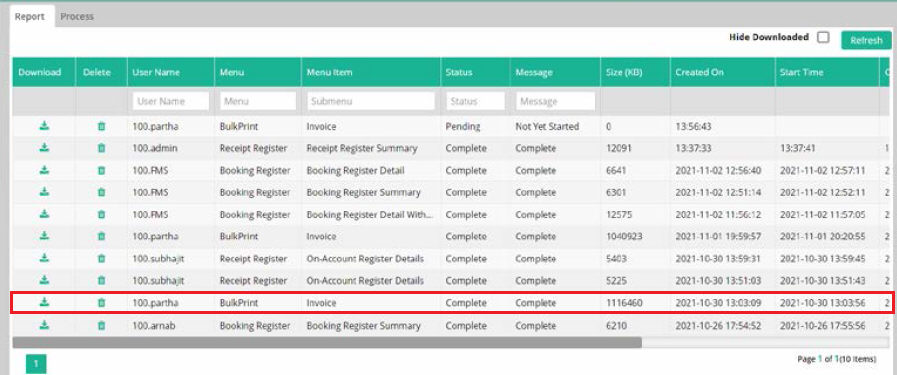Delete the 100.arnab Booking Register Summary row
Screen dimensions: 897x375
pos(101,325)
